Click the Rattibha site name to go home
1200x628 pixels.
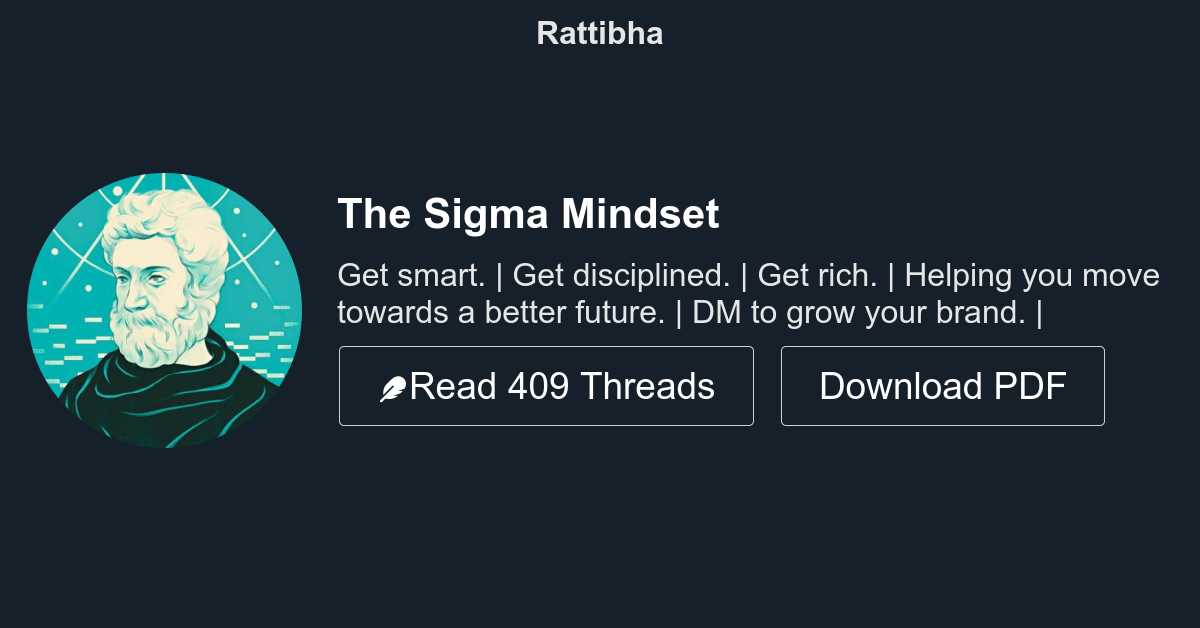pos(599,33)
